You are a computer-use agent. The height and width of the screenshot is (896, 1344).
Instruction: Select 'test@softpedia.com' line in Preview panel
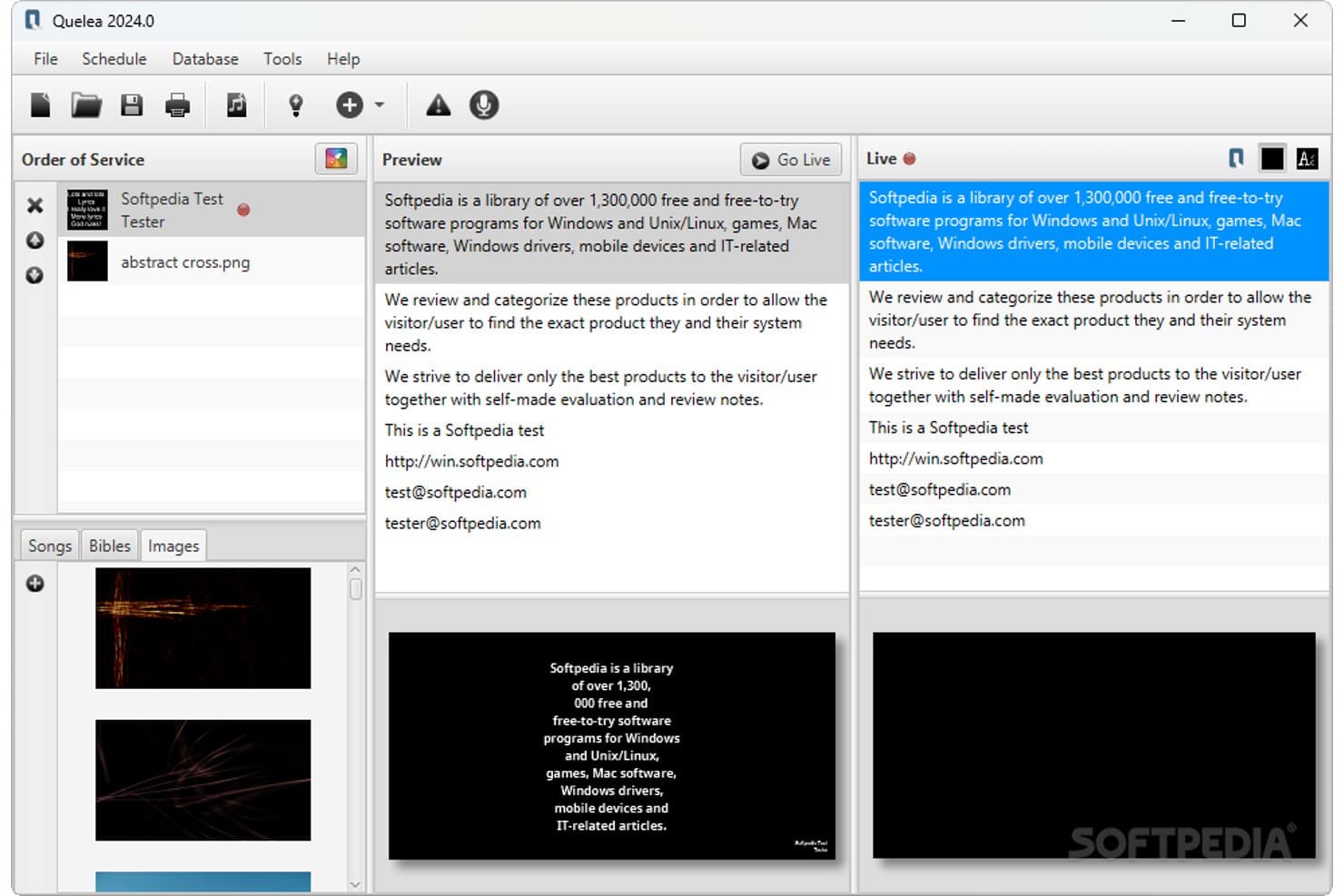tap(612, 492)
